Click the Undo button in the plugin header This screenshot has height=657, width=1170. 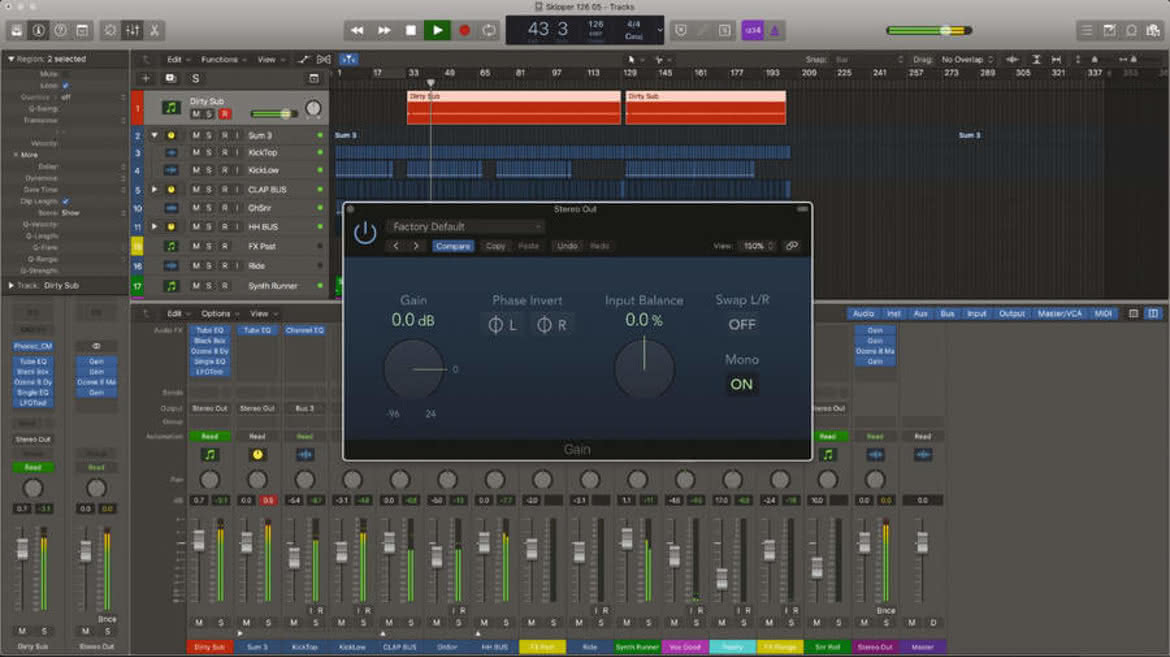pos(567,246)
